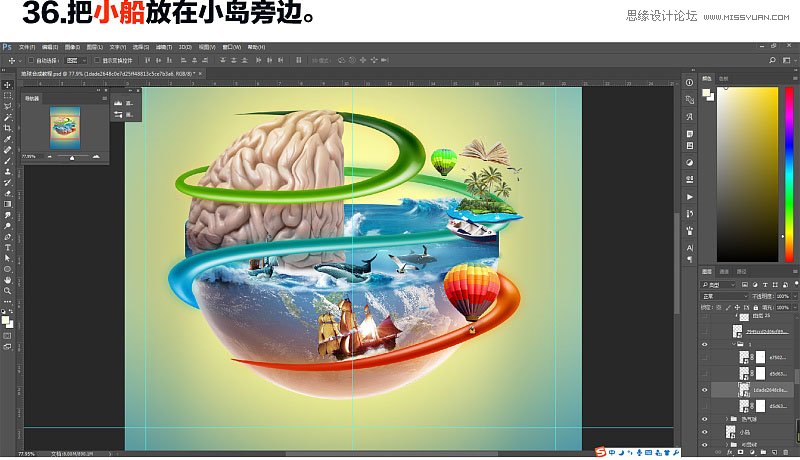Click the add layer mask icon
This screenshot has width=800, height=460.
click(x=741, y=452)
